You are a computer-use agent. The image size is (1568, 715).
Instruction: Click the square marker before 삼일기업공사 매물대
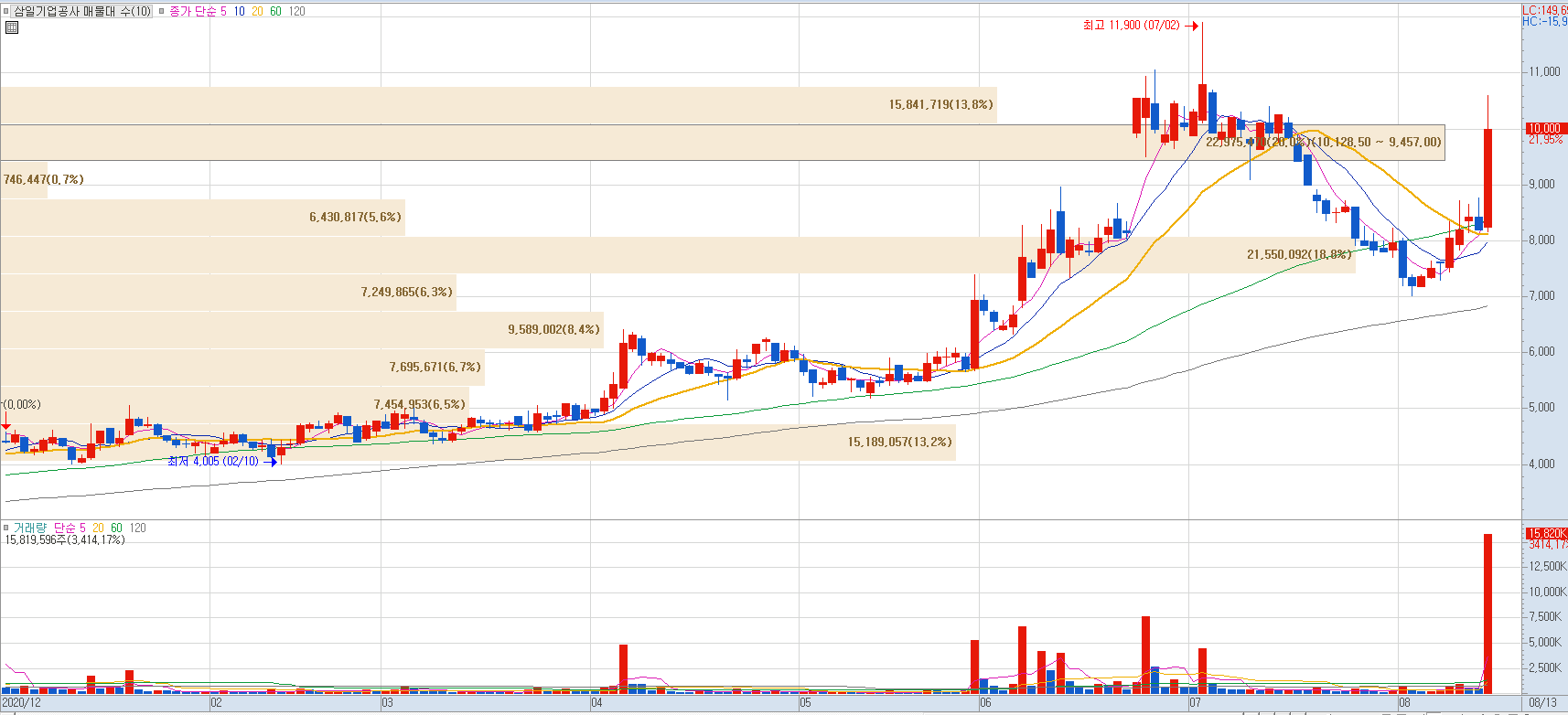pyautogui.click(x=5, y=12)
